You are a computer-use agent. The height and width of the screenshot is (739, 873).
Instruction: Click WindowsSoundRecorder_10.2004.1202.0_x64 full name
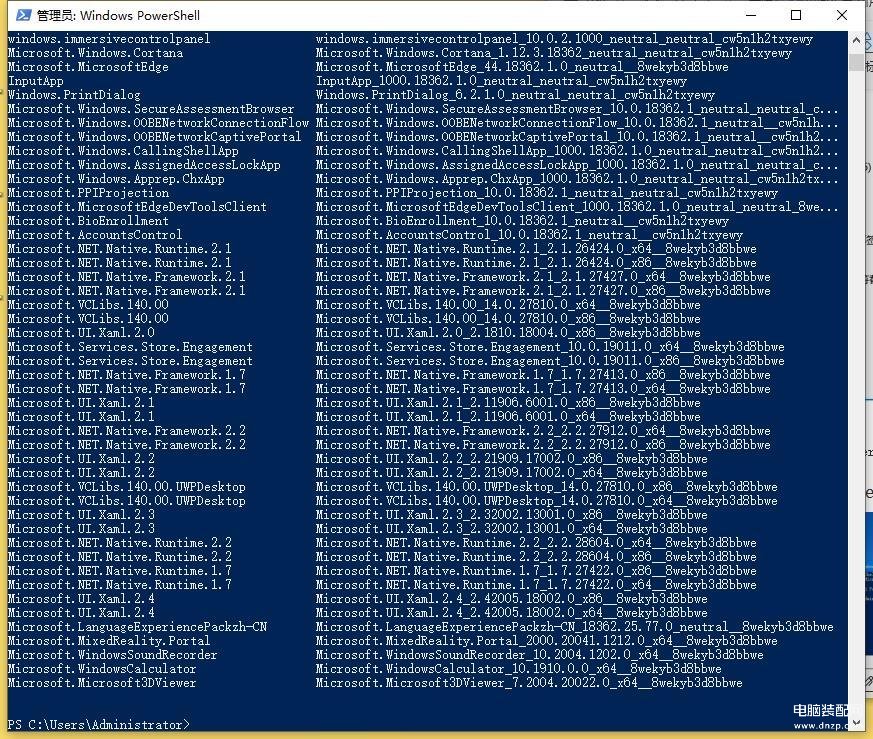[540, 654]
